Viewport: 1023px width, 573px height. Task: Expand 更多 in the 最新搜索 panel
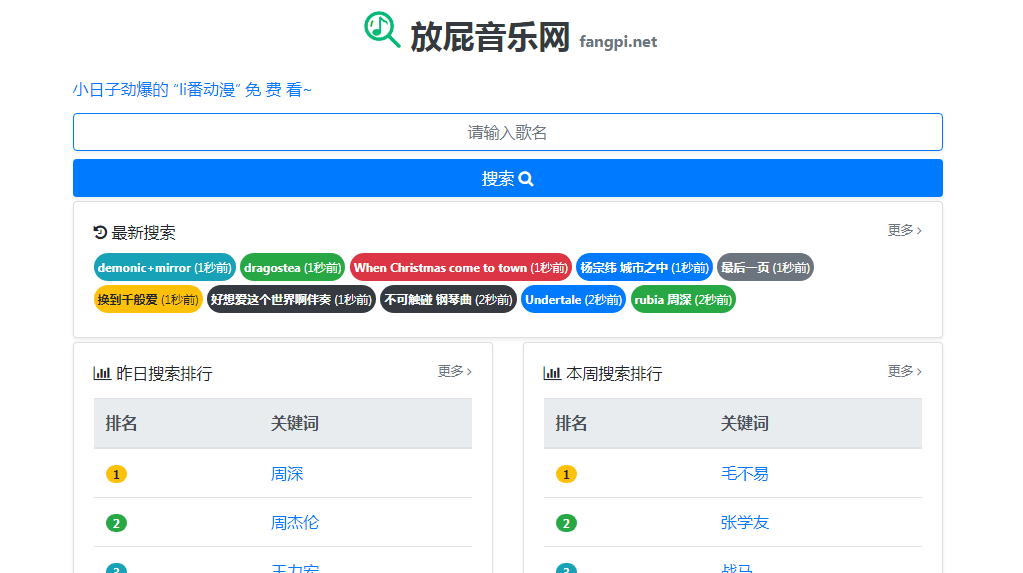pyautogui.click(x=904, y=230)
